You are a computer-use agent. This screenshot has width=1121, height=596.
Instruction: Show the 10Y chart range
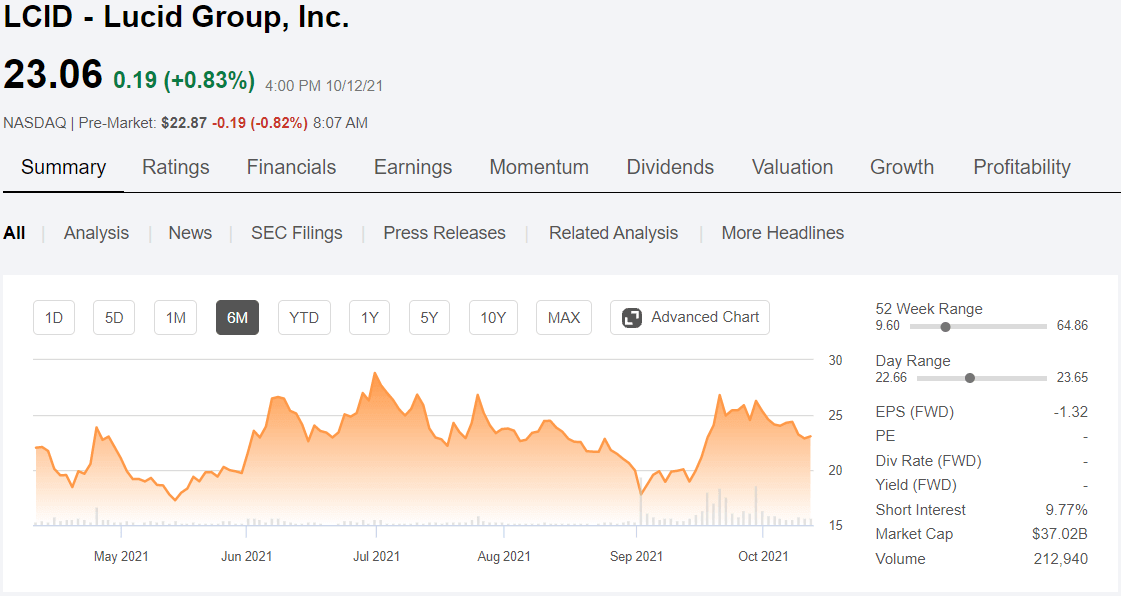(493, 317)
